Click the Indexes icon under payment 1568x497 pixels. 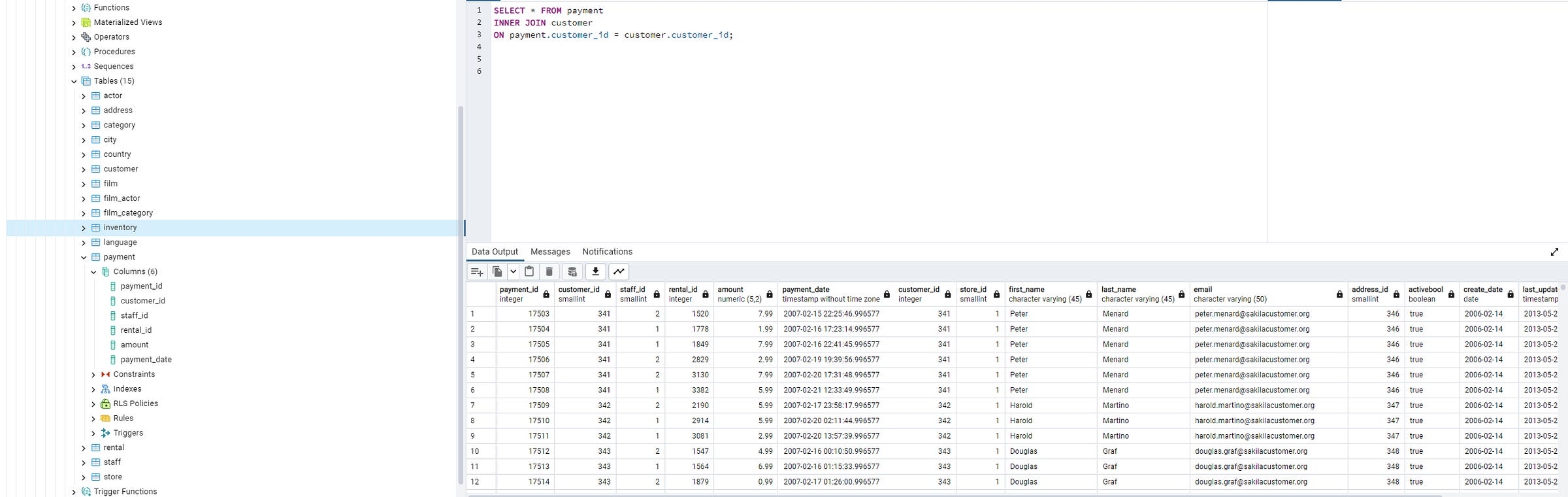105,389
